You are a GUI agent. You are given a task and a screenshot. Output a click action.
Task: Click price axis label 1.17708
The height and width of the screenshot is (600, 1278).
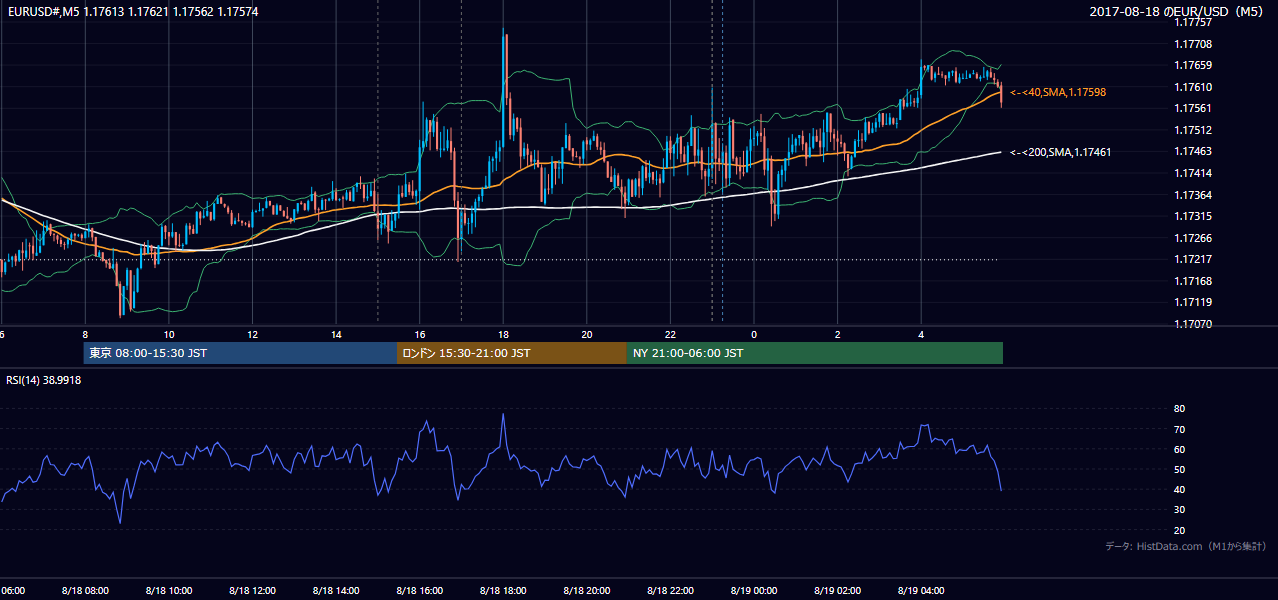(1192, 44)
